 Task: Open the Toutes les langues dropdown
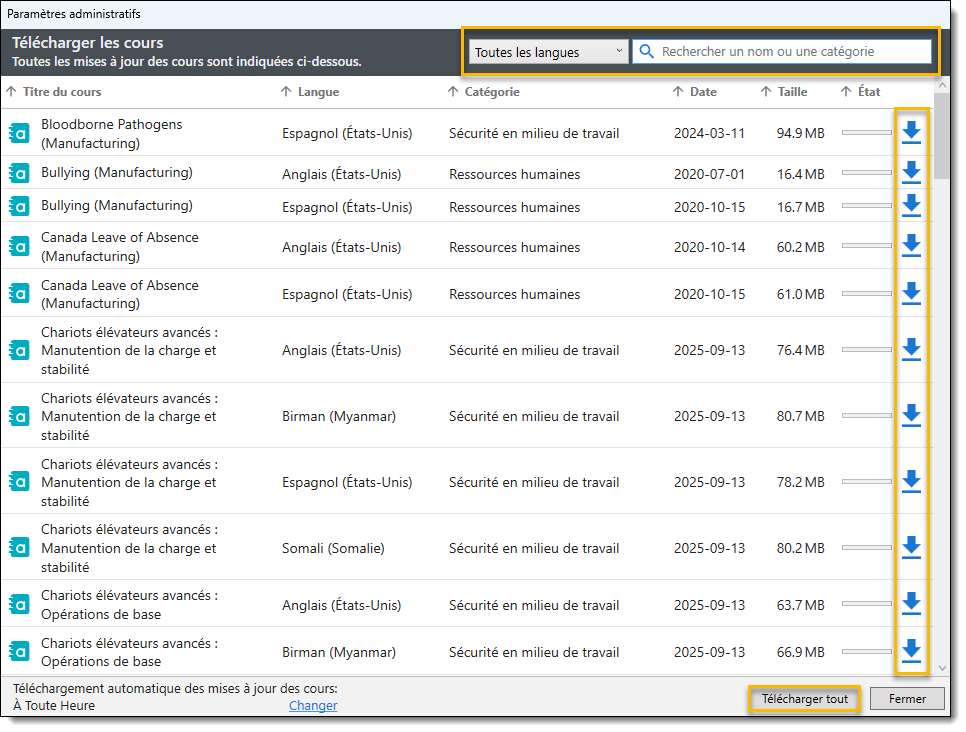pyautogui.click(x=547, y=52)
